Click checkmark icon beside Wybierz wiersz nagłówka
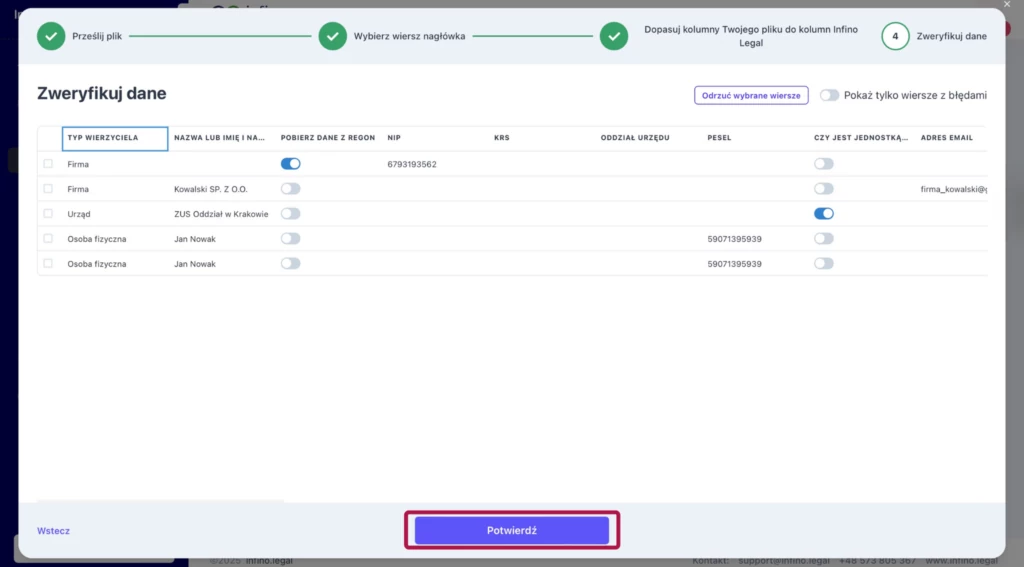The height and width of the screenshot is (567, 1024). point(332,36)
